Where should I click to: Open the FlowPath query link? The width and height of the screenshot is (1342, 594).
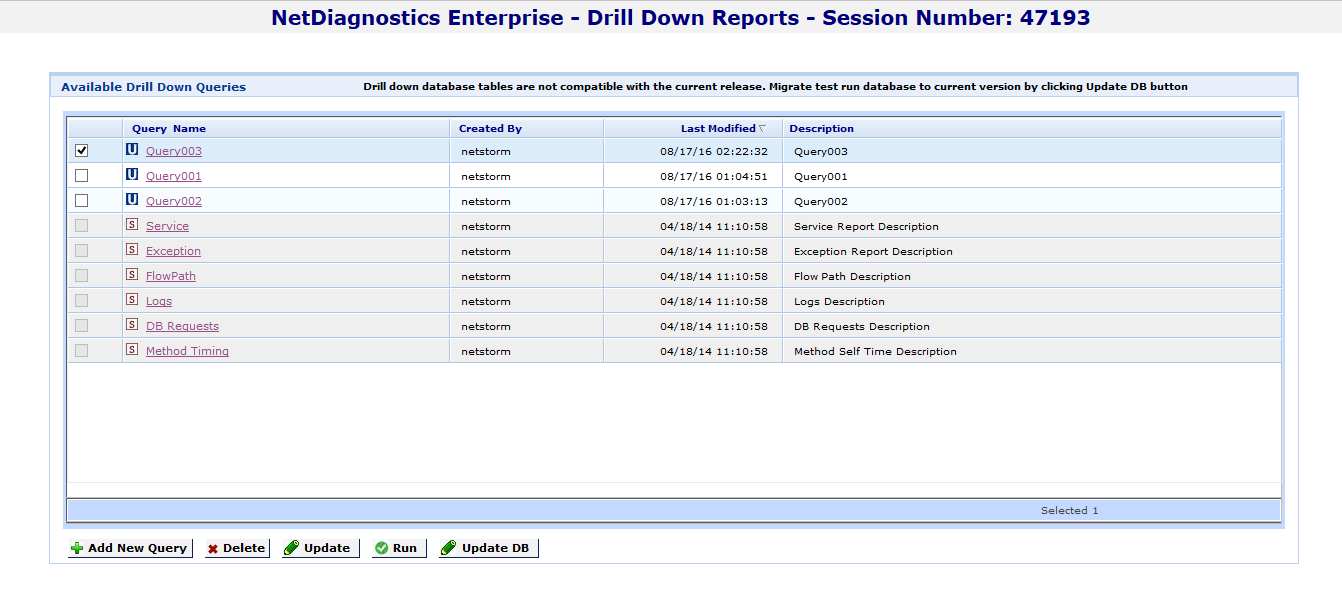point(171,276)
